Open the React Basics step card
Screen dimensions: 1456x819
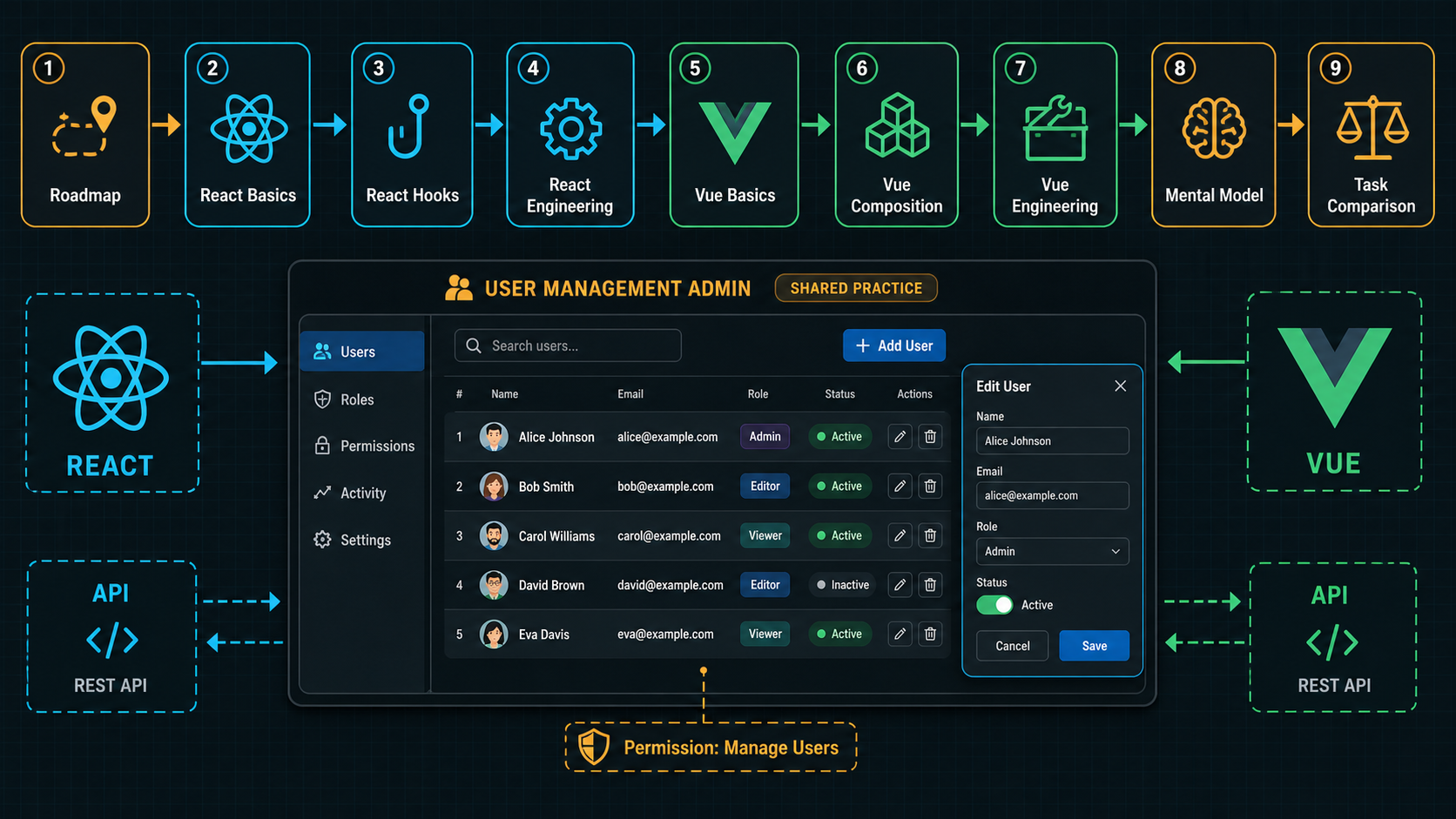point(247,135)
